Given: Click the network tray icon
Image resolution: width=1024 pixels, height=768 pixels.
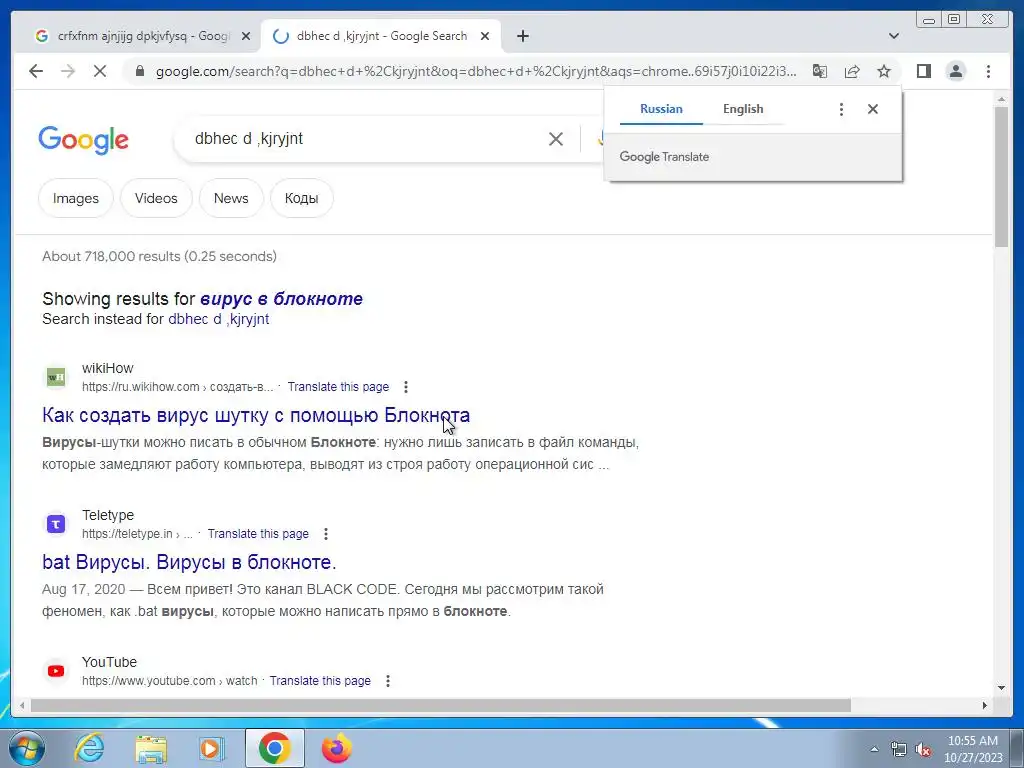Looking at the screenshot, I should [x=899, y=749].
